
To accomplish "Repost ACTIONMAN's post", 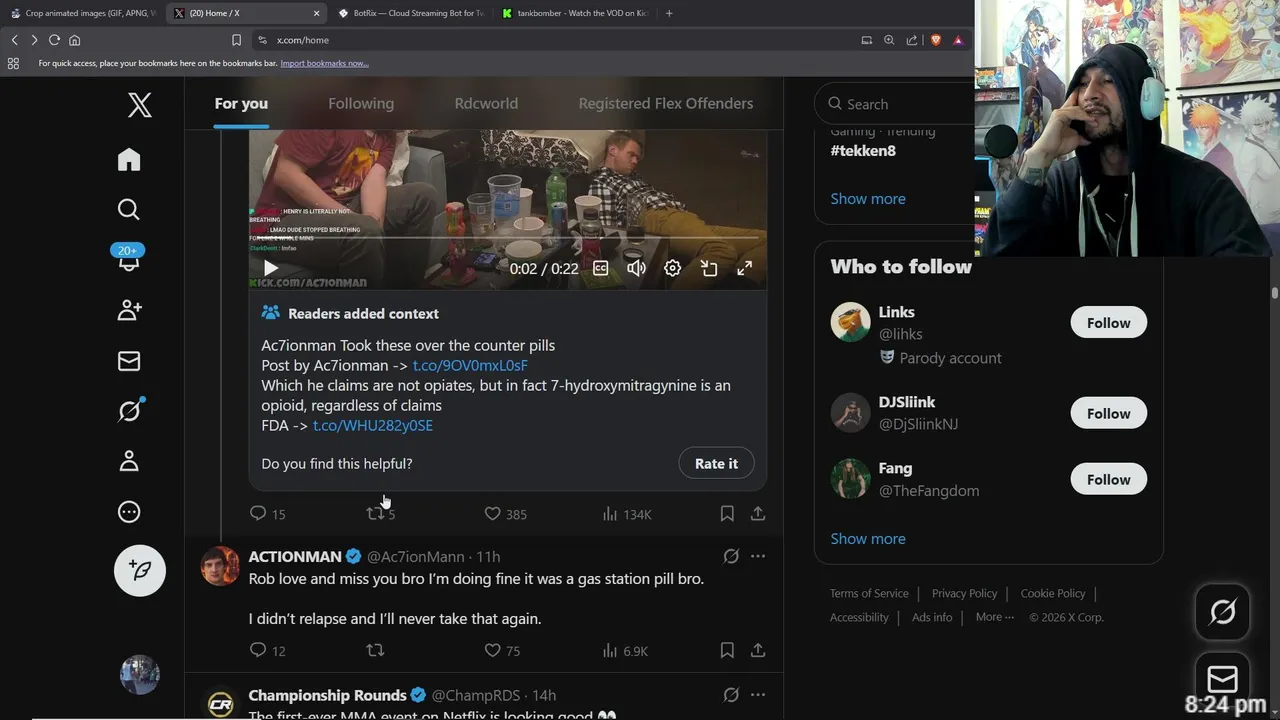I will click(x=375, y=651).
